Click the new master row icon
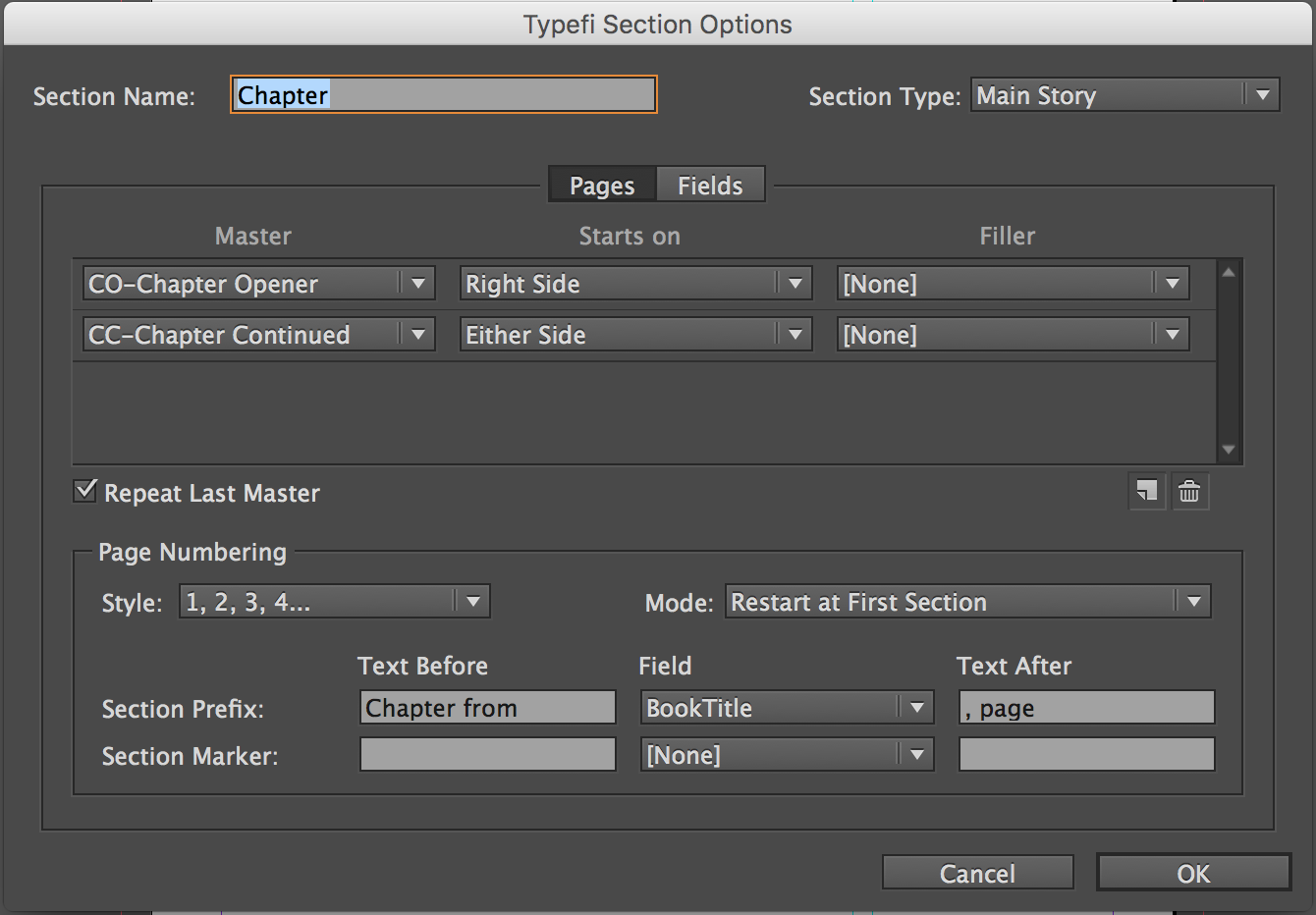1316x915 pixels. (x=1147, y=491)
